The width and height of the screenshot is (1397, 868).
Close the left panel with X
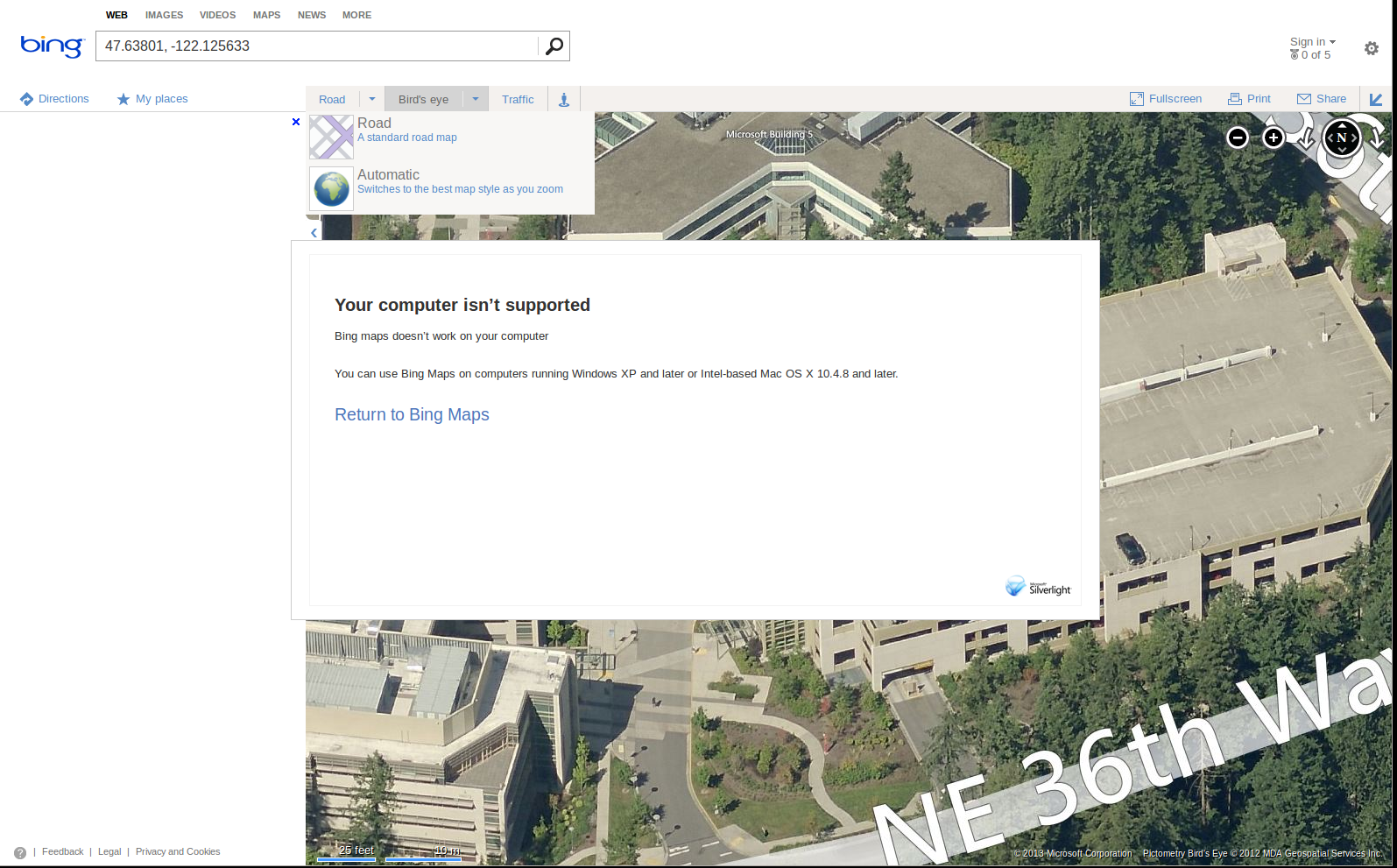[x=296, y=122]
